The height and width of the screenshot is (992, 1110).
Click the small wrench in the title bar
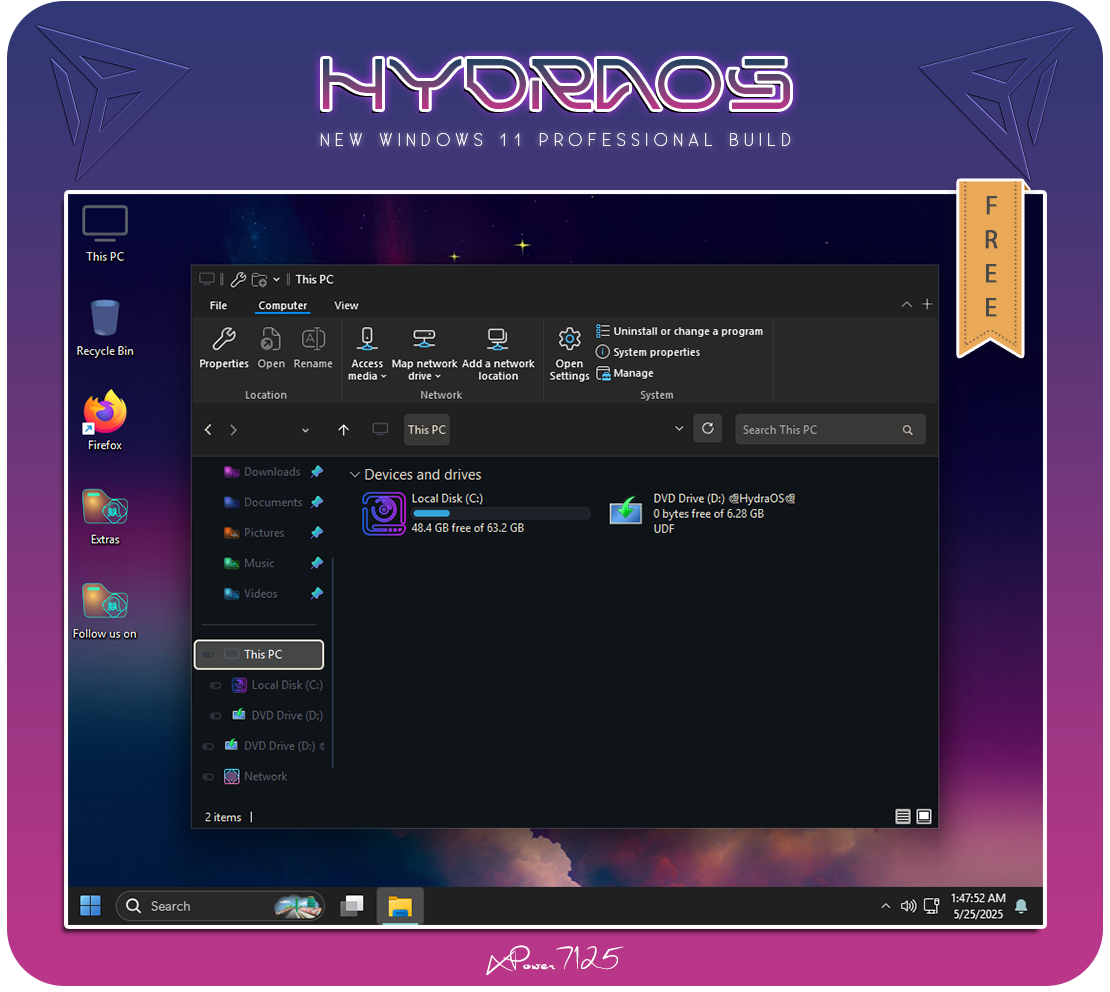pyautogui.click(x=238, y=280)
